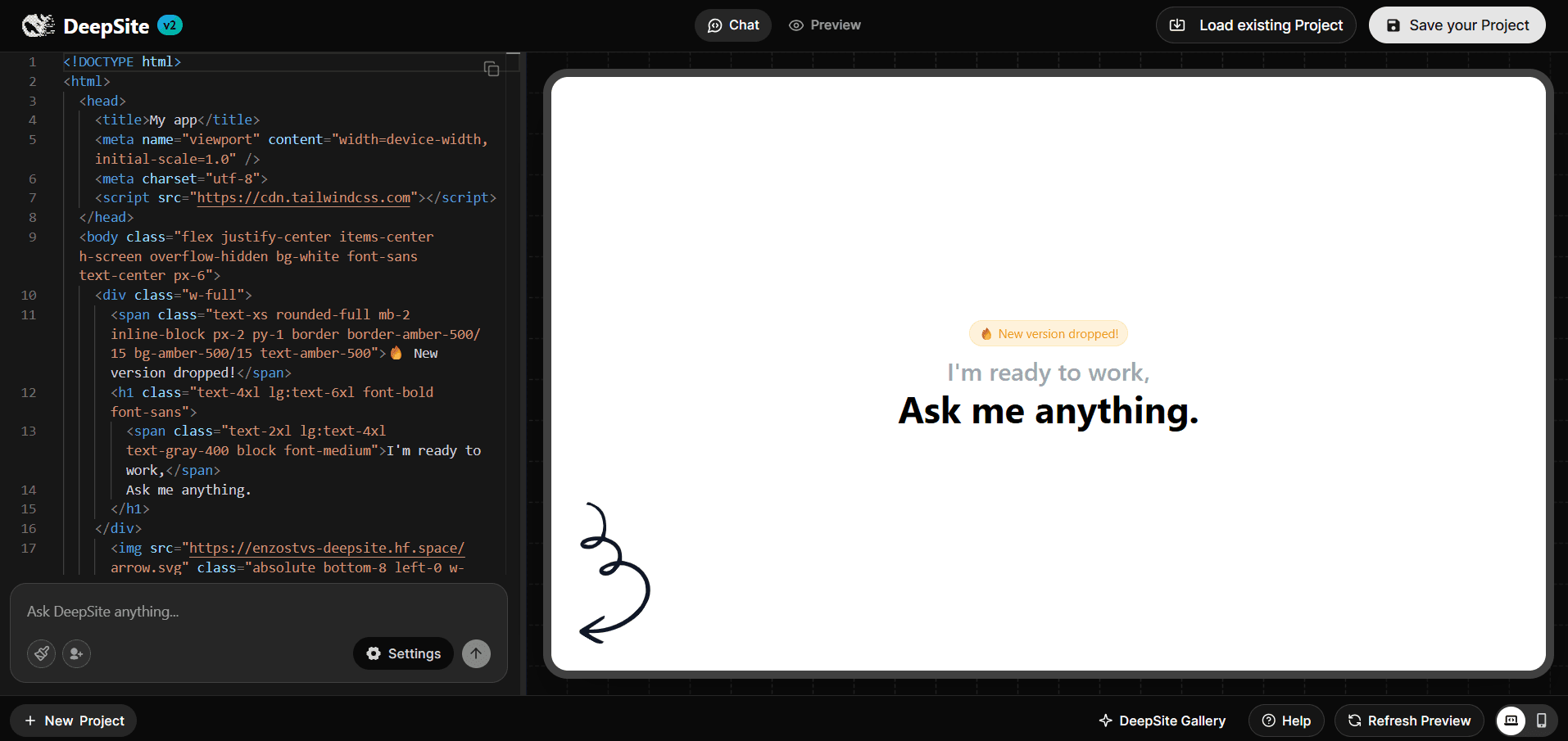Toggle to Preview mode in the header
Viewport: 1568px width, 741px height.
point(824,25)
